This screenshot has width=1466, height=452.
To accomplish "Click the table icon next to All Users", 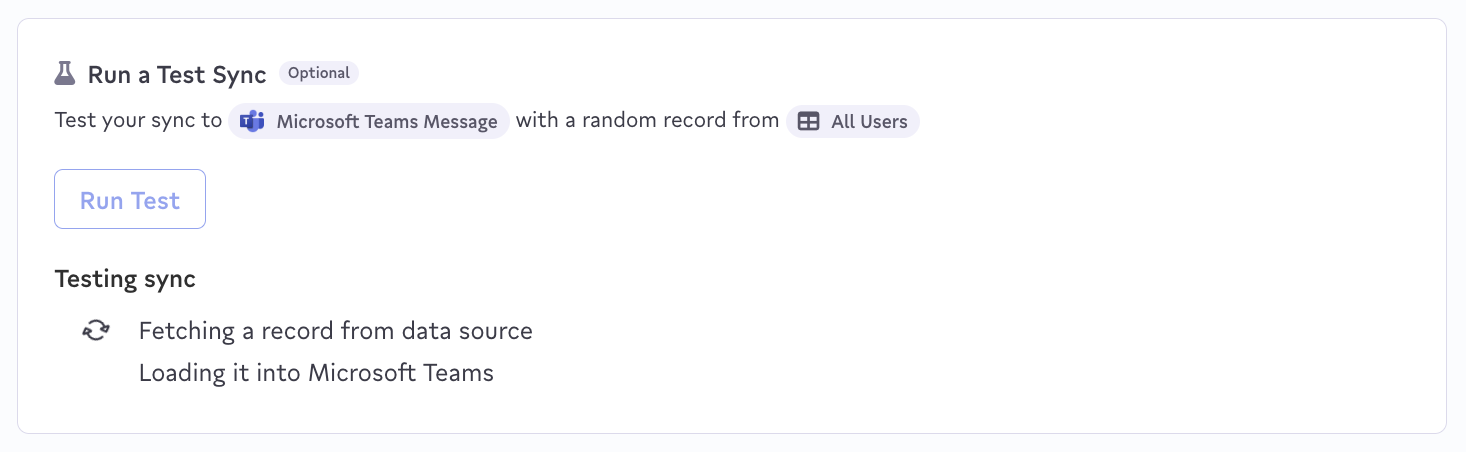I will click(x=809, y=122).
